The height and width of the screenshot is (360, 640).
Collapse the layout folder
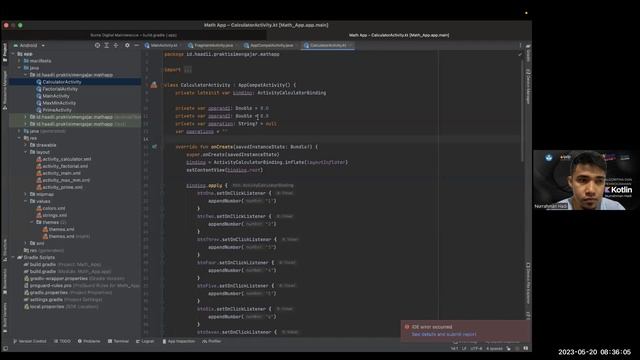click(x=25, y=152)
